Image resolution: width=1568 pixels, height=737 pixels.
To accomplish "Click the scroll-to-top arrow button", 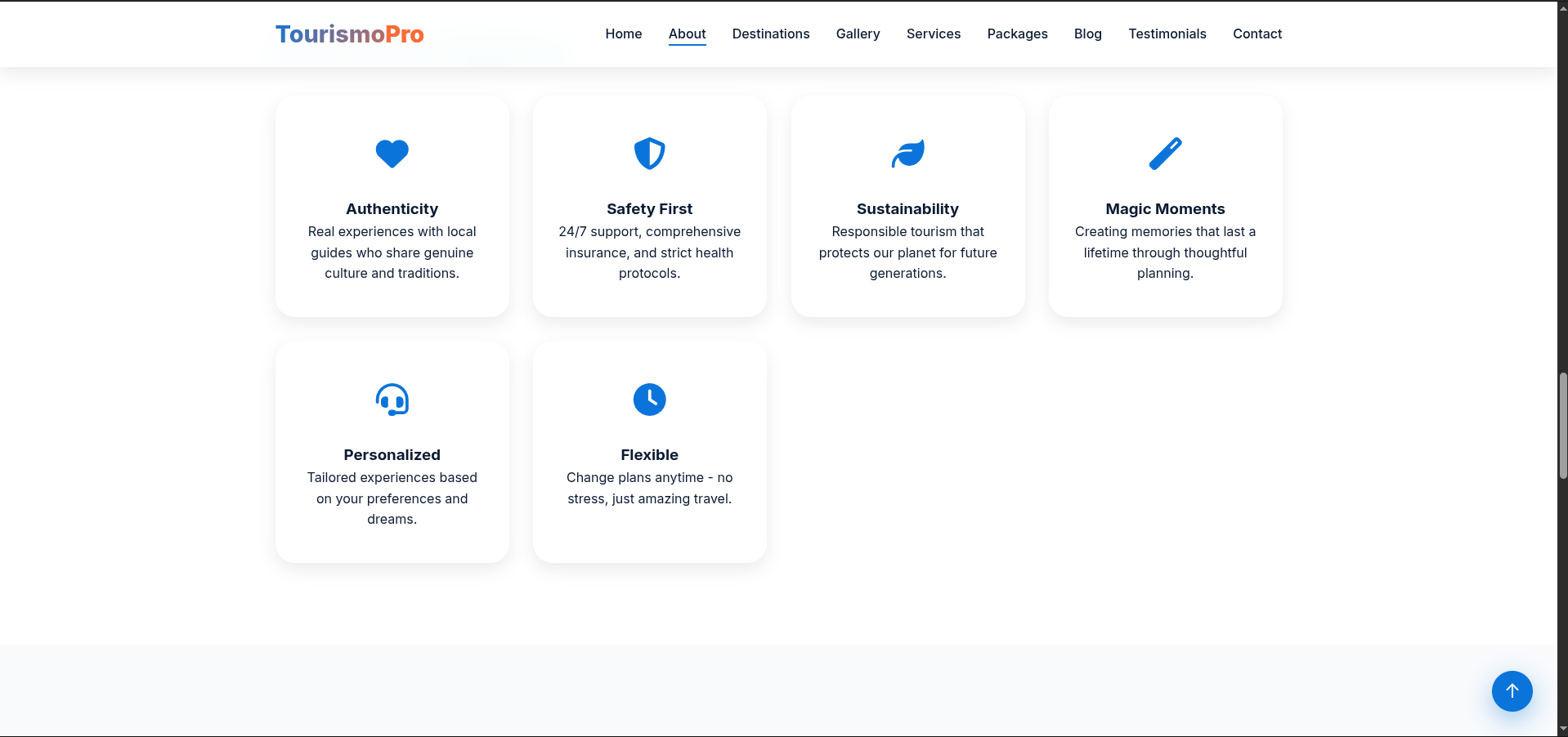I will tap(1512, 691).
